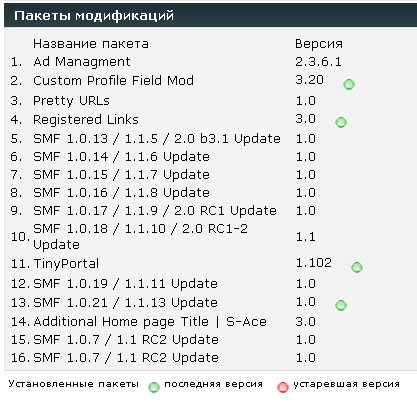Open Pretty URLs package entry
Viewport: 417px width, 402px height.
[x=71, y=101]
